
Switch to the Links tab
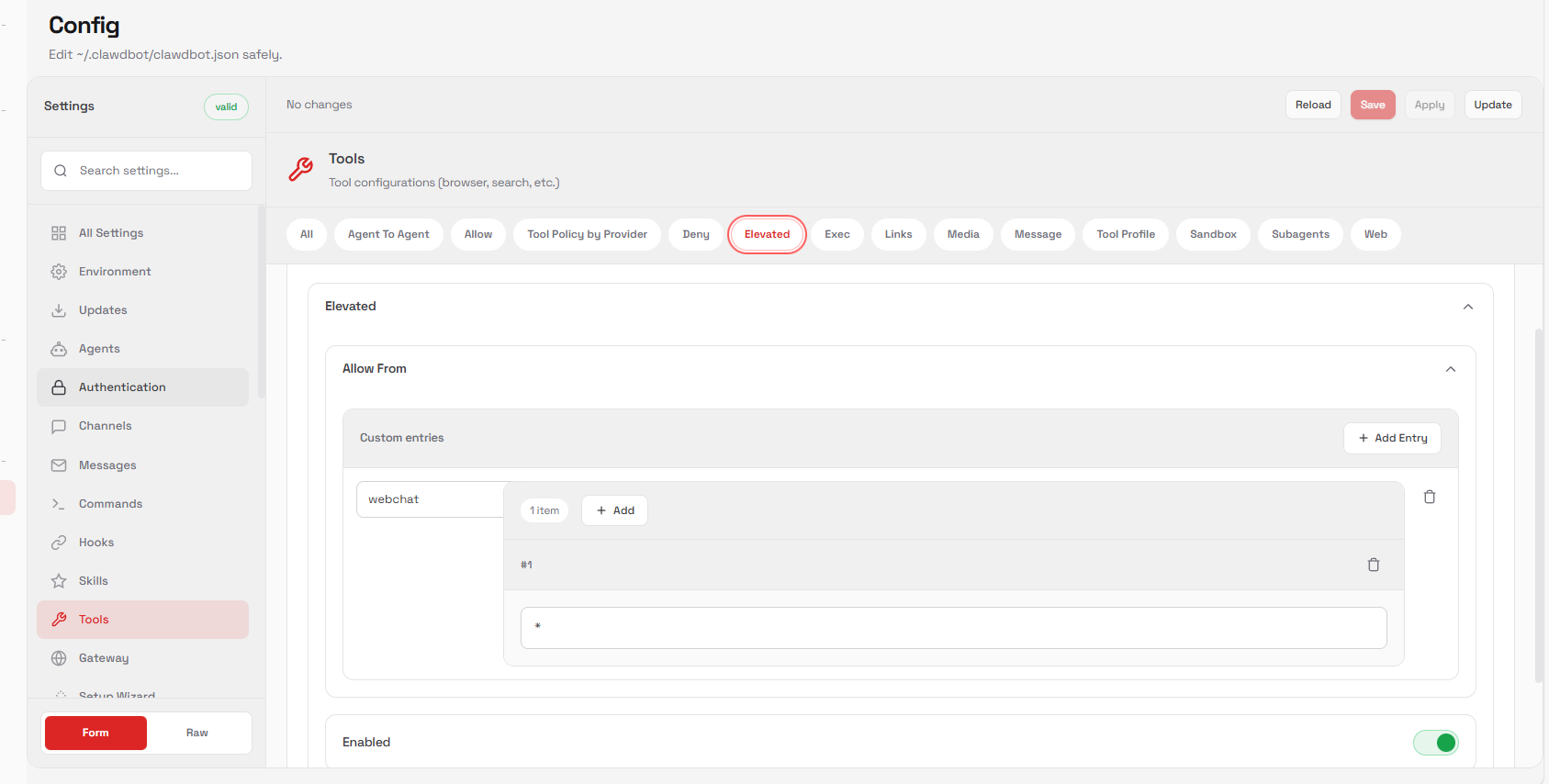[899, 234]
